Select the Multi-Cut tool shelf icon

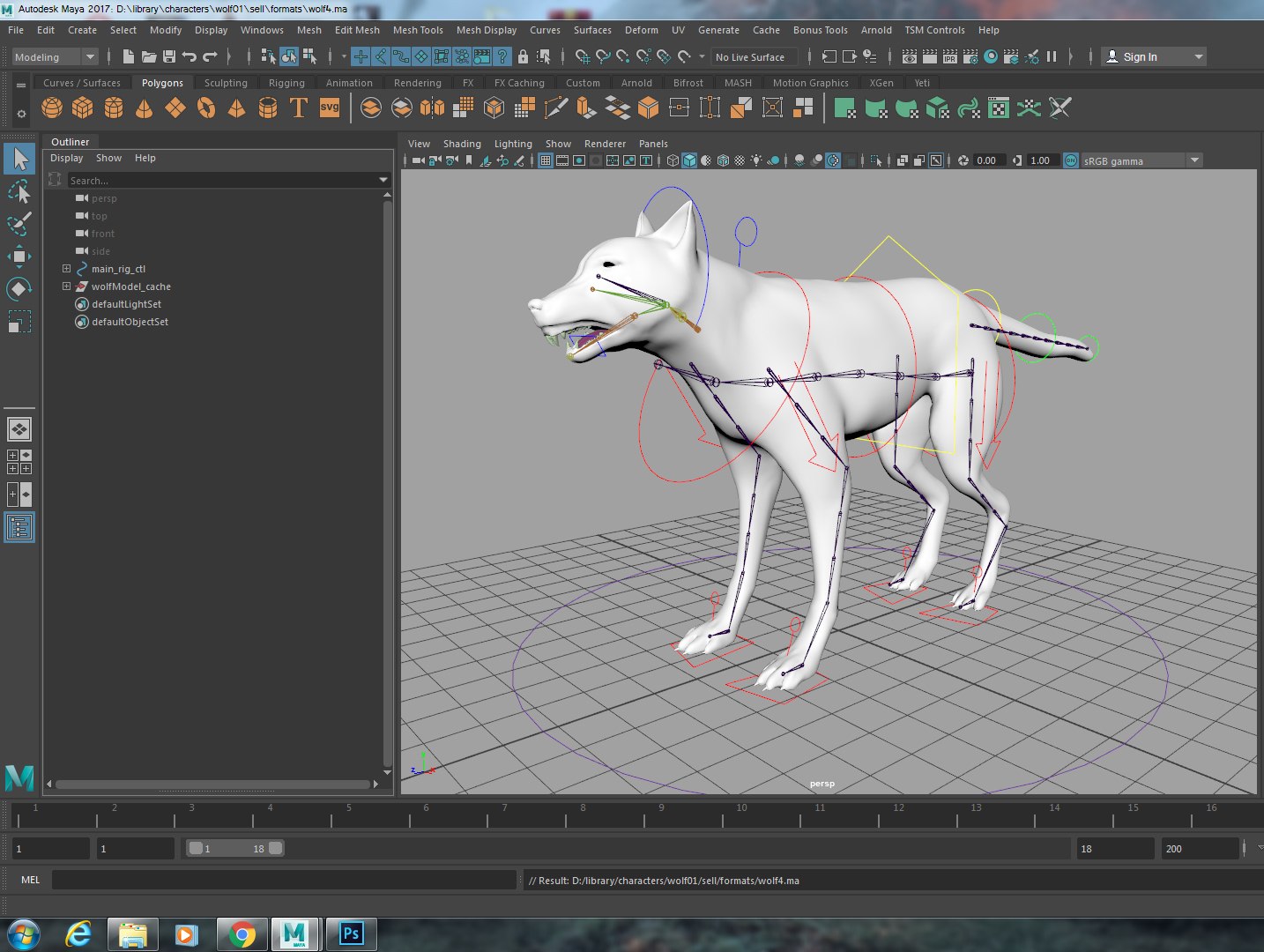pyautogui.click(x=555, y=108)
